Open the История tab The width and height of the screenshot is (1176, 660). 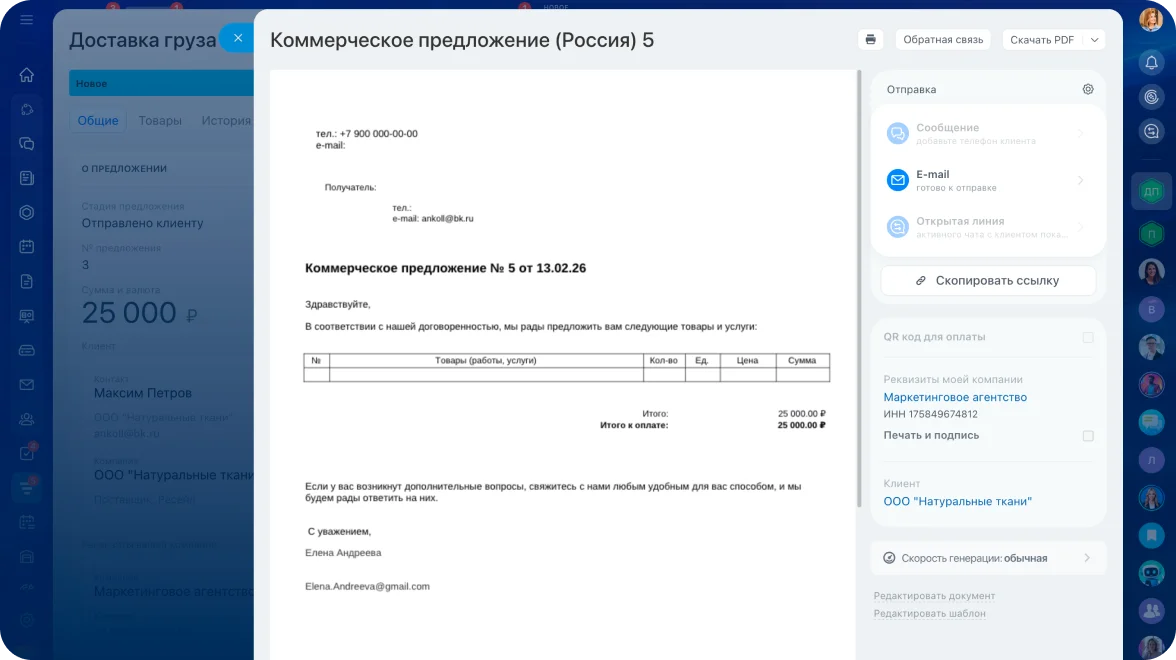226,120
